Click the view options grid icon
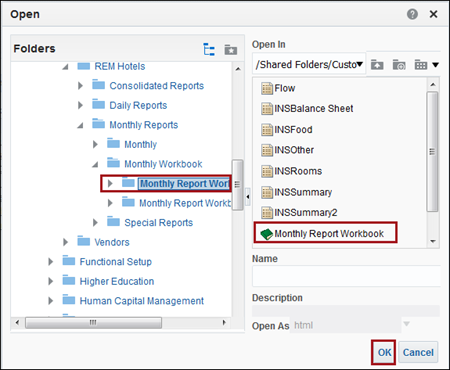 pos(421,65)
